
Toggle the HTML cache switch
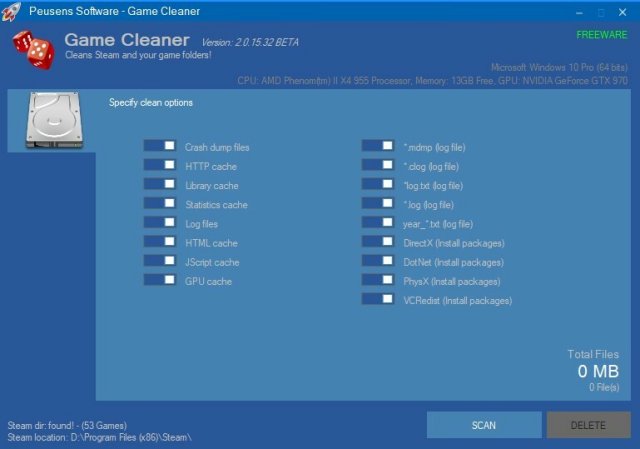tap(160, 242)
